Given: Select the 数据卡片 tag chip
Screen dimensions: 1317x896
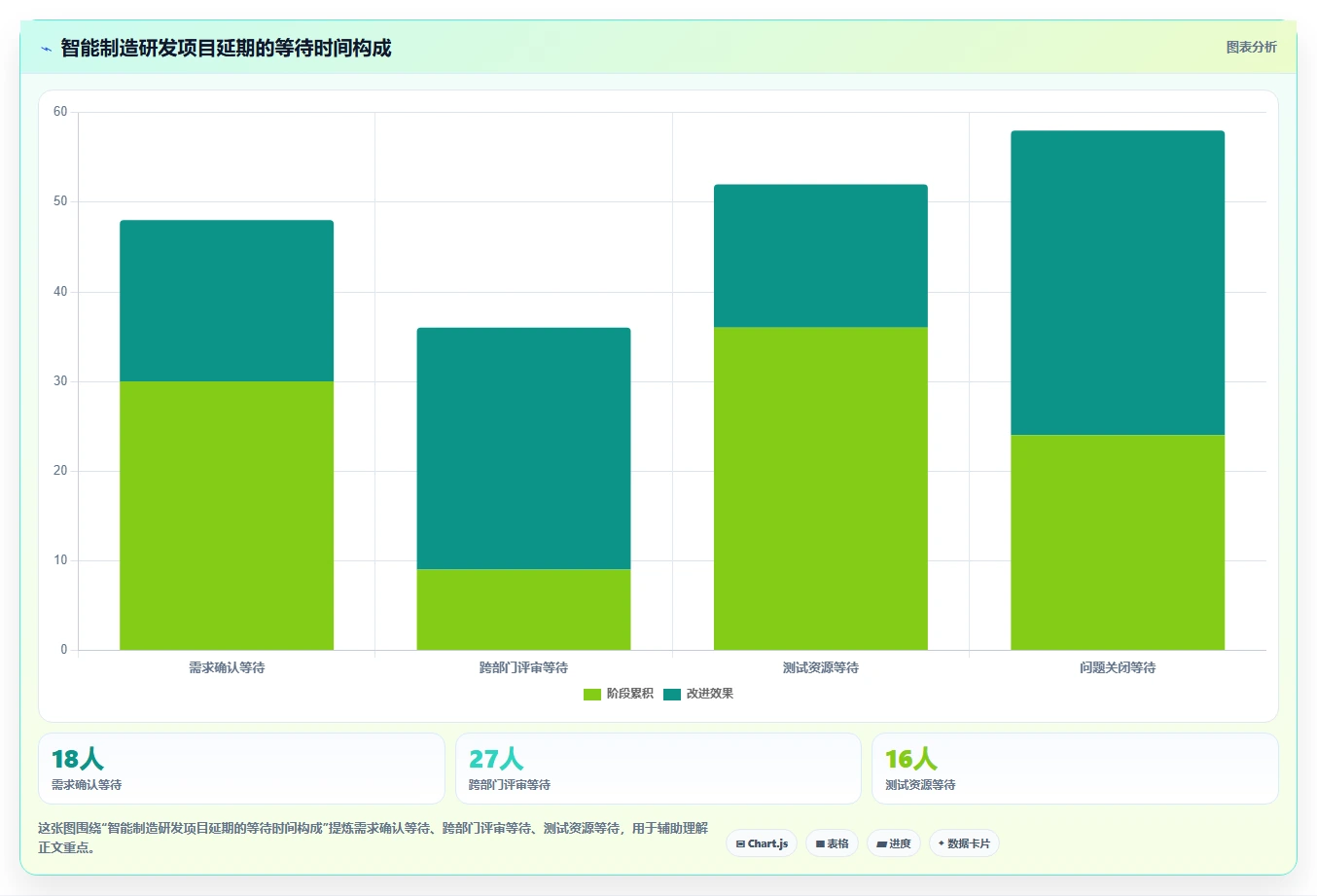Looking at the screenshot, I should click(x=964, y=843).
